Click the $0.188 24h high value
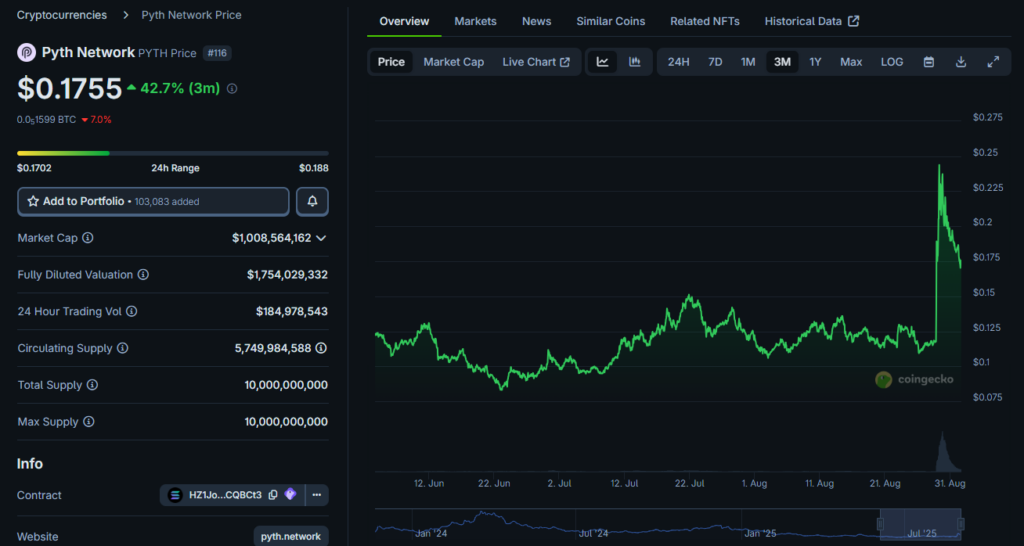This screenshot has height=546, width=1024. [313, 168]
